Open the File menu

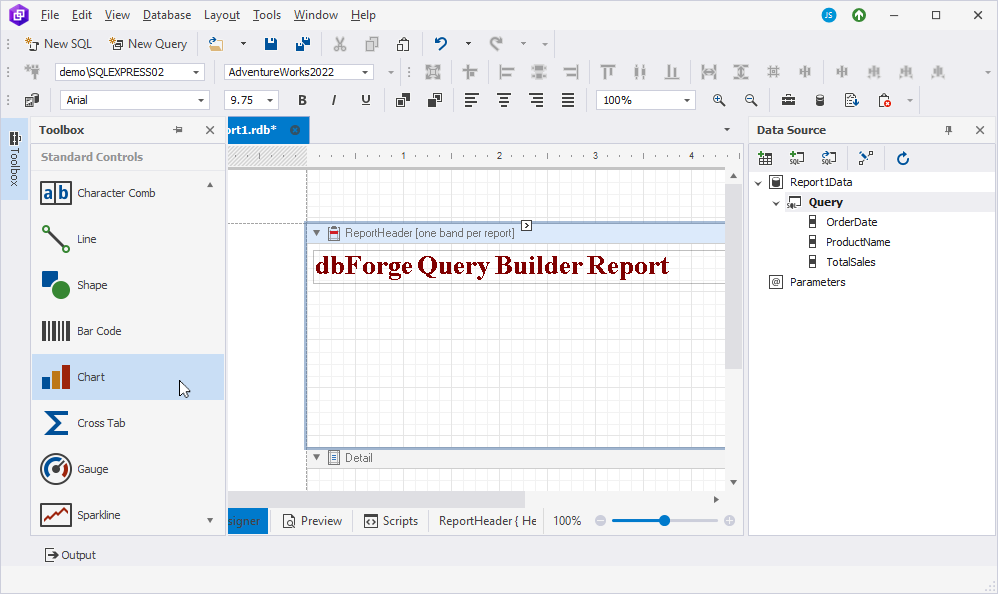[50, 15]
